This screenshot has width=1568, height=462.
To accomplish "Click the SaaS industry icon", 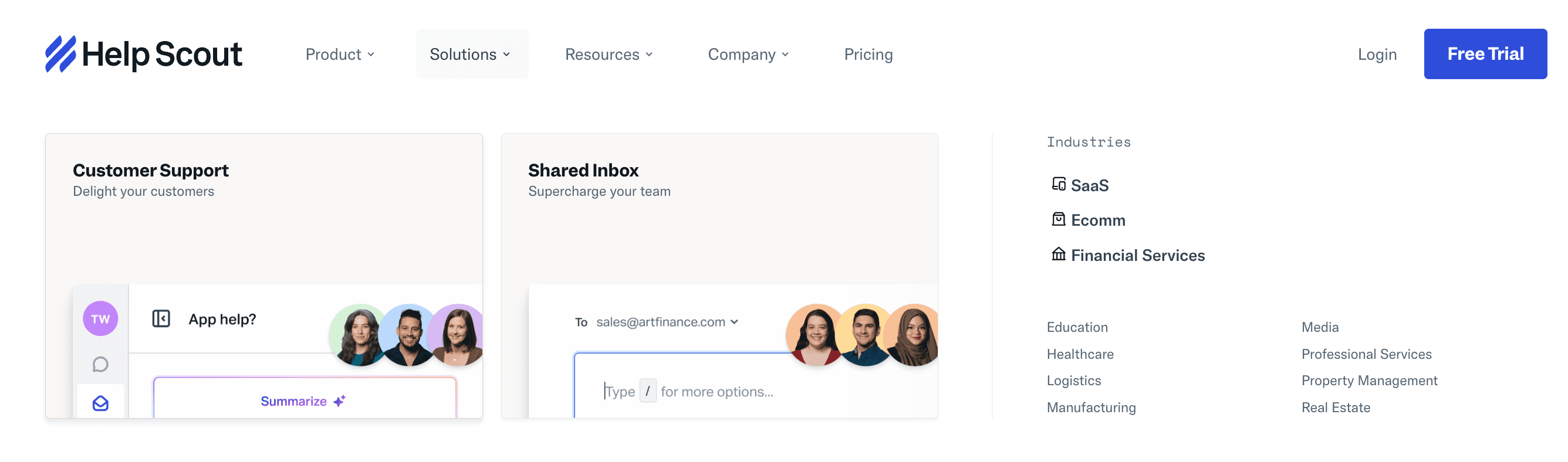I will pos(1059,184).
